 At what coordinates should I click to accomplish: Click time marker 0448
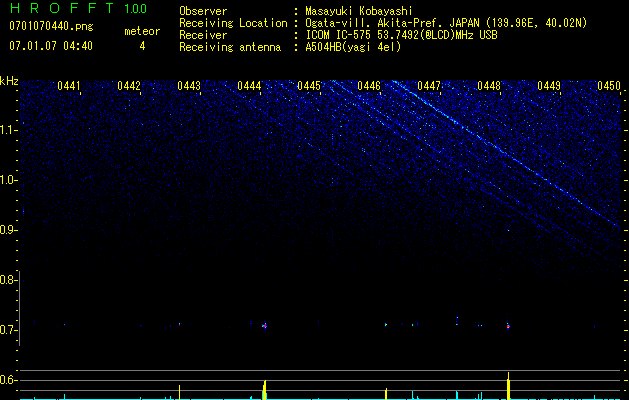(489, 86)
